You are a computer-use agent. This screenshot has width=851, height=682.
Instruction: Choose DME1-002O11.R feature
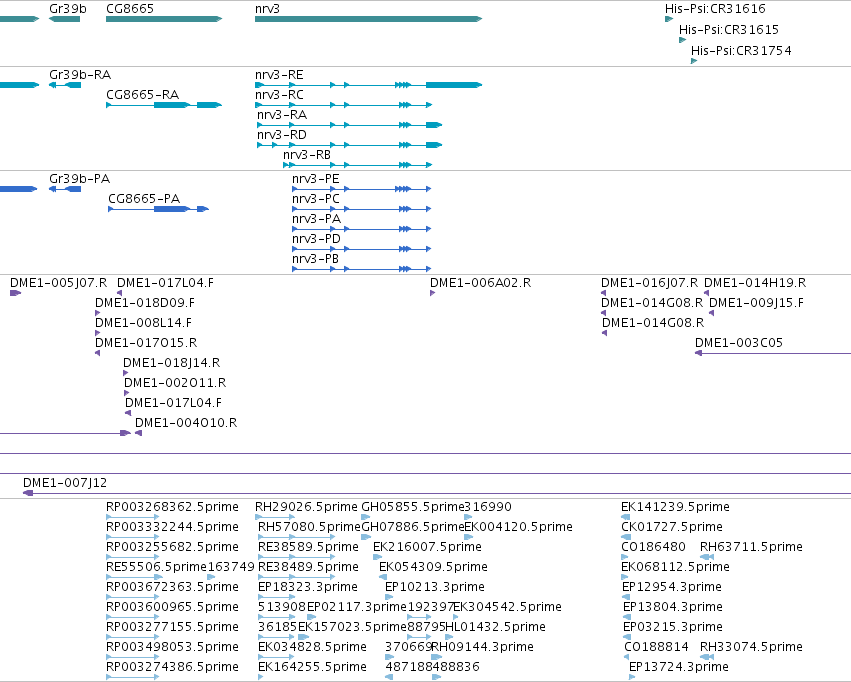[175, 383]
